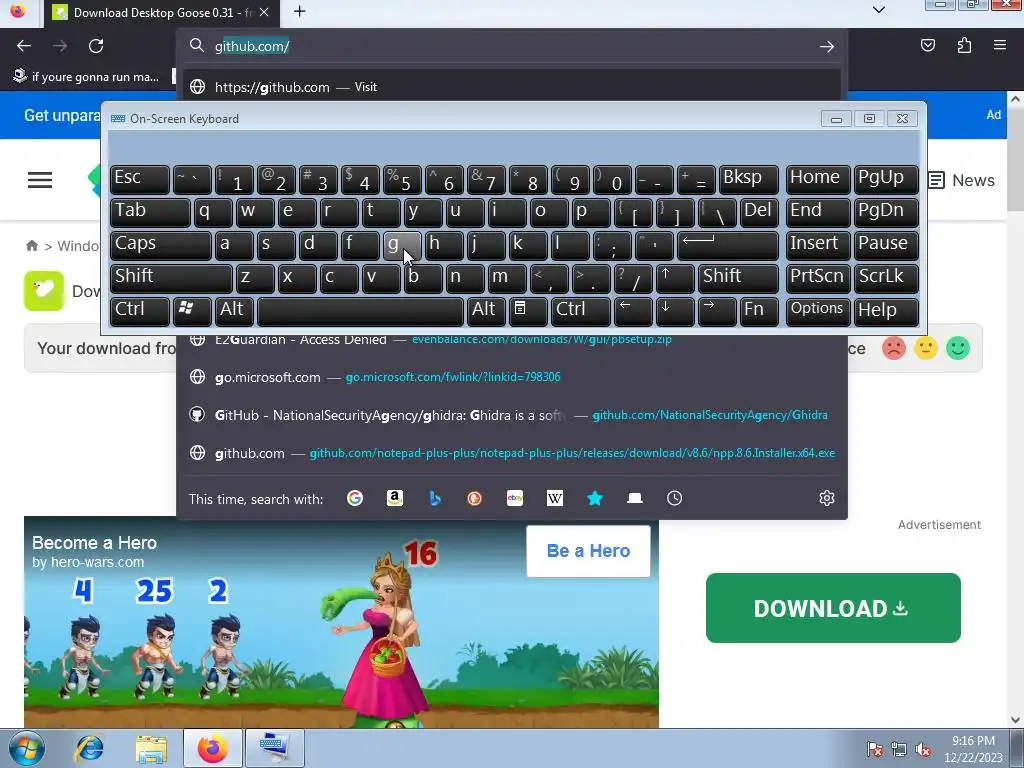The image size is (1024, 768).
Task: Open Windows Explorer from taskbar
Action: (152, 748)
